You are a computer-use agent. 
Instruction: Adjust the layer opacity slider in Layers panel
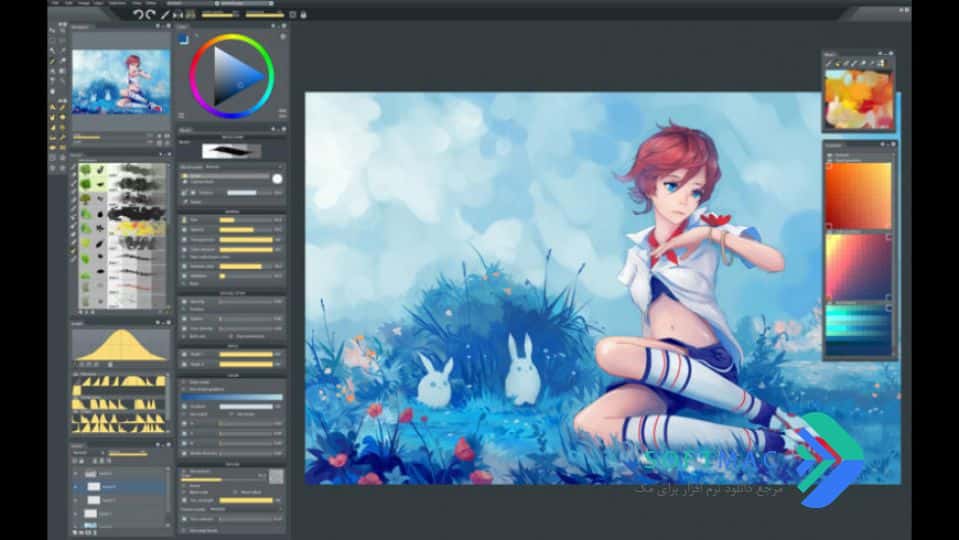point(128,454)
